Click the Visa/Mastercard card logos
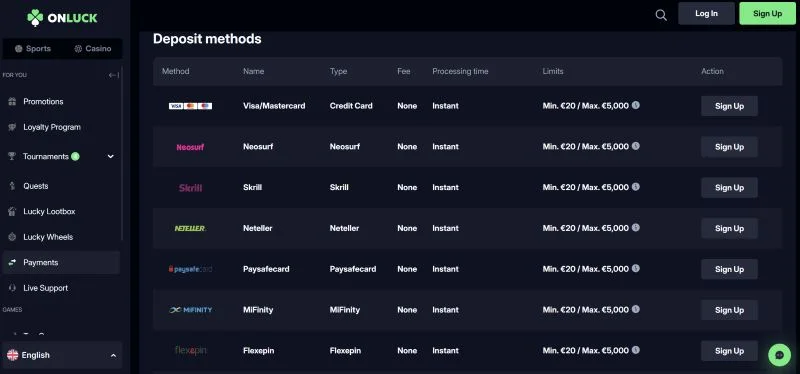This screenshot has height=374, width=800. (x=190, y=106)
